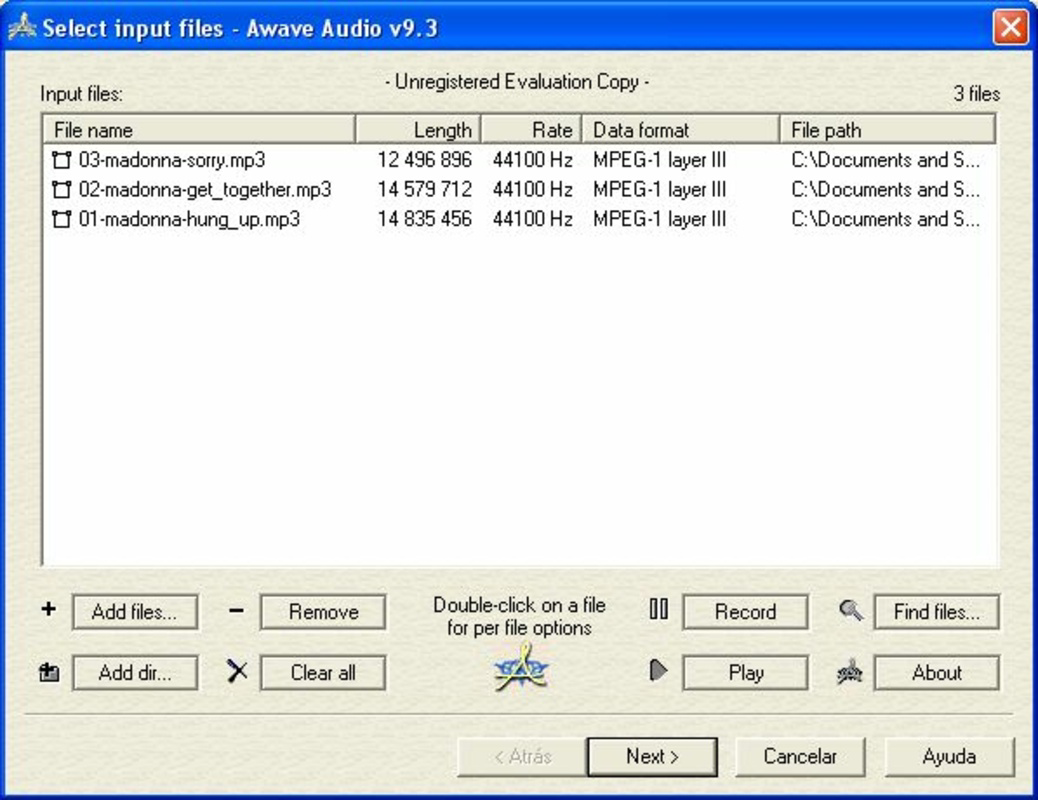Click file icon of 03-madonna-sorry.mp3
The width and height of the screenshot is (1038, 800).
(x=62, y=160)
